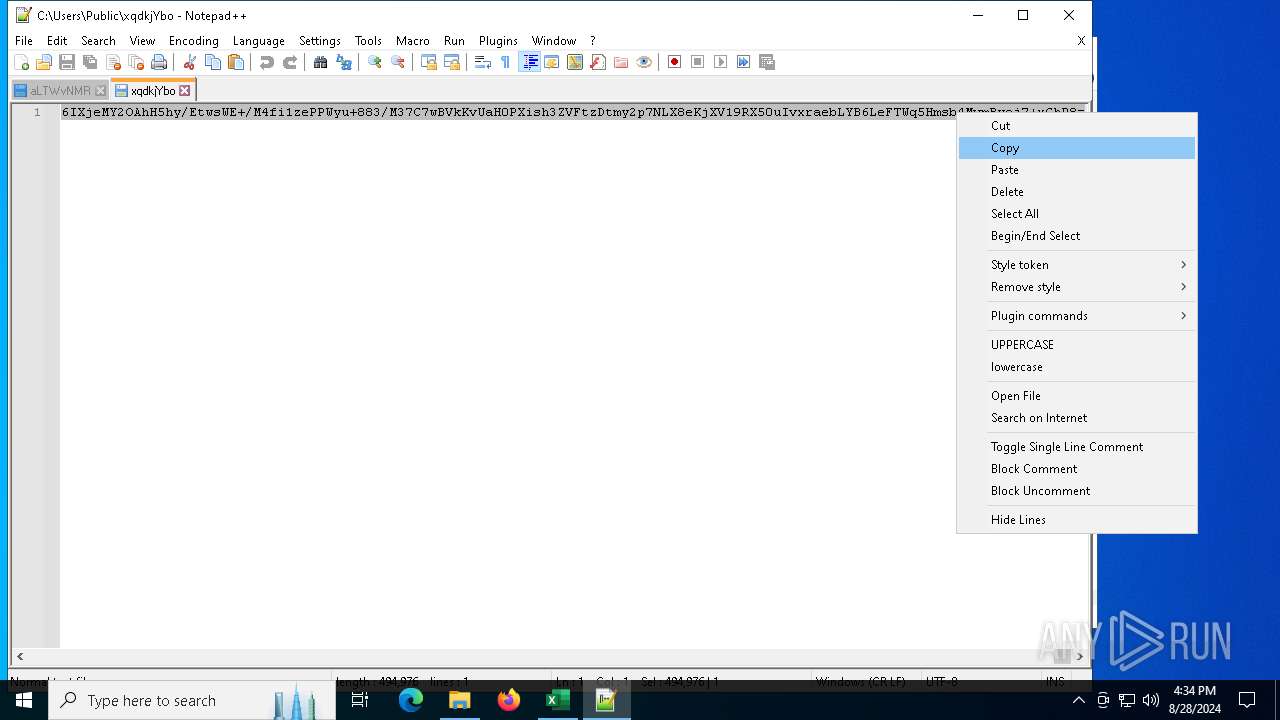This screenshot has width=1280, height=720.
Task: Close the xqdkjYbo tab
Action: pyautogui.click(x=184, y=91)
